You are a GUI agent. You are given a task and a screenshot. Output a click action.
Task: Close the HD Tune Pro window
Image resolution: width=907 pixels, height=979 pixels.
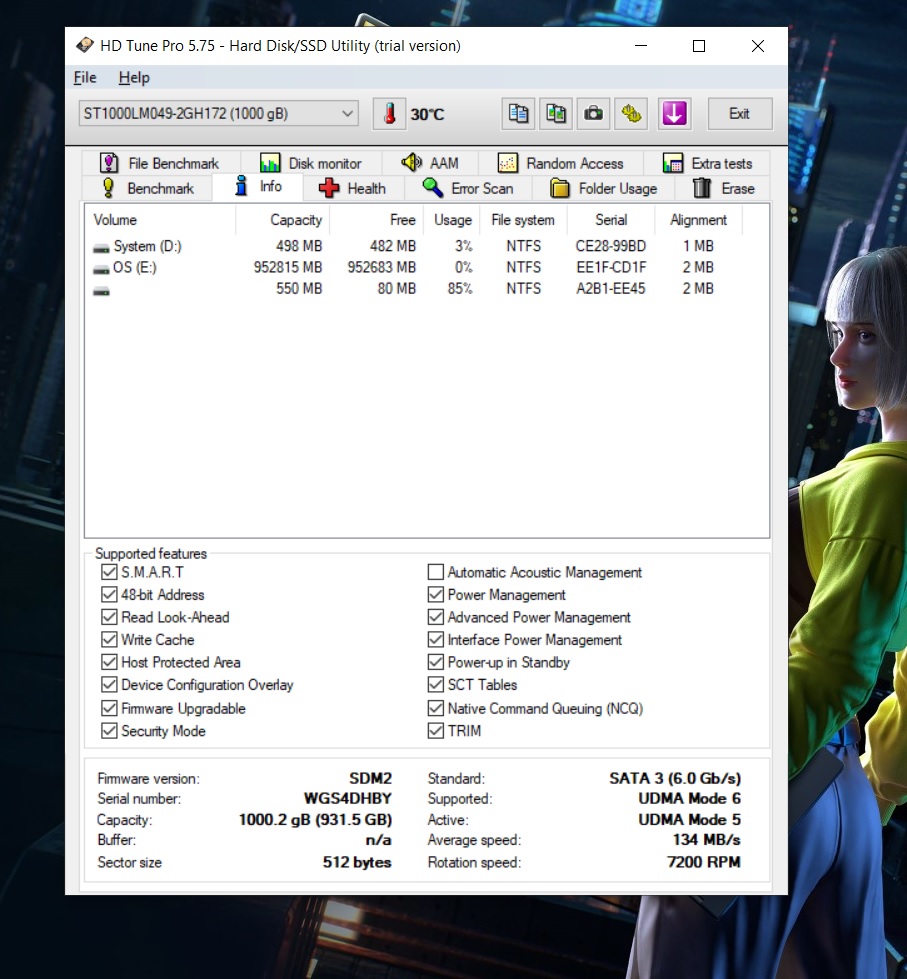click(758, 46)
